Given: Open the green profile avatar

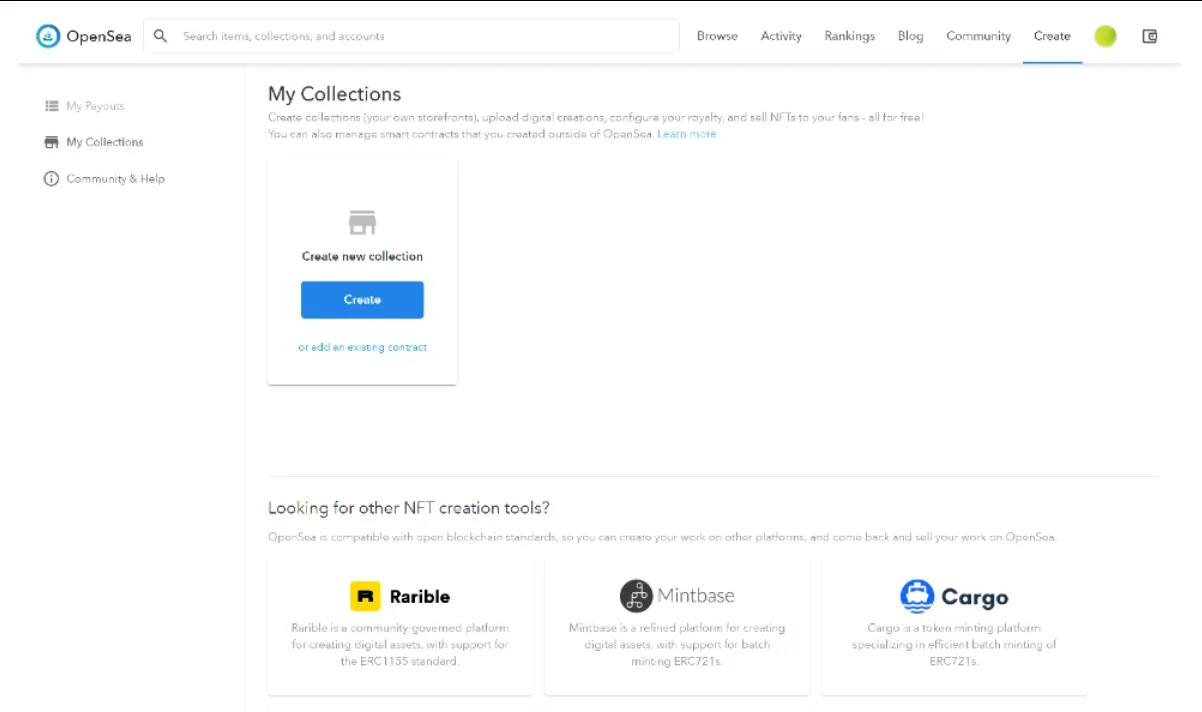Looking at the screenshot, I should (x=1105, y=36).
